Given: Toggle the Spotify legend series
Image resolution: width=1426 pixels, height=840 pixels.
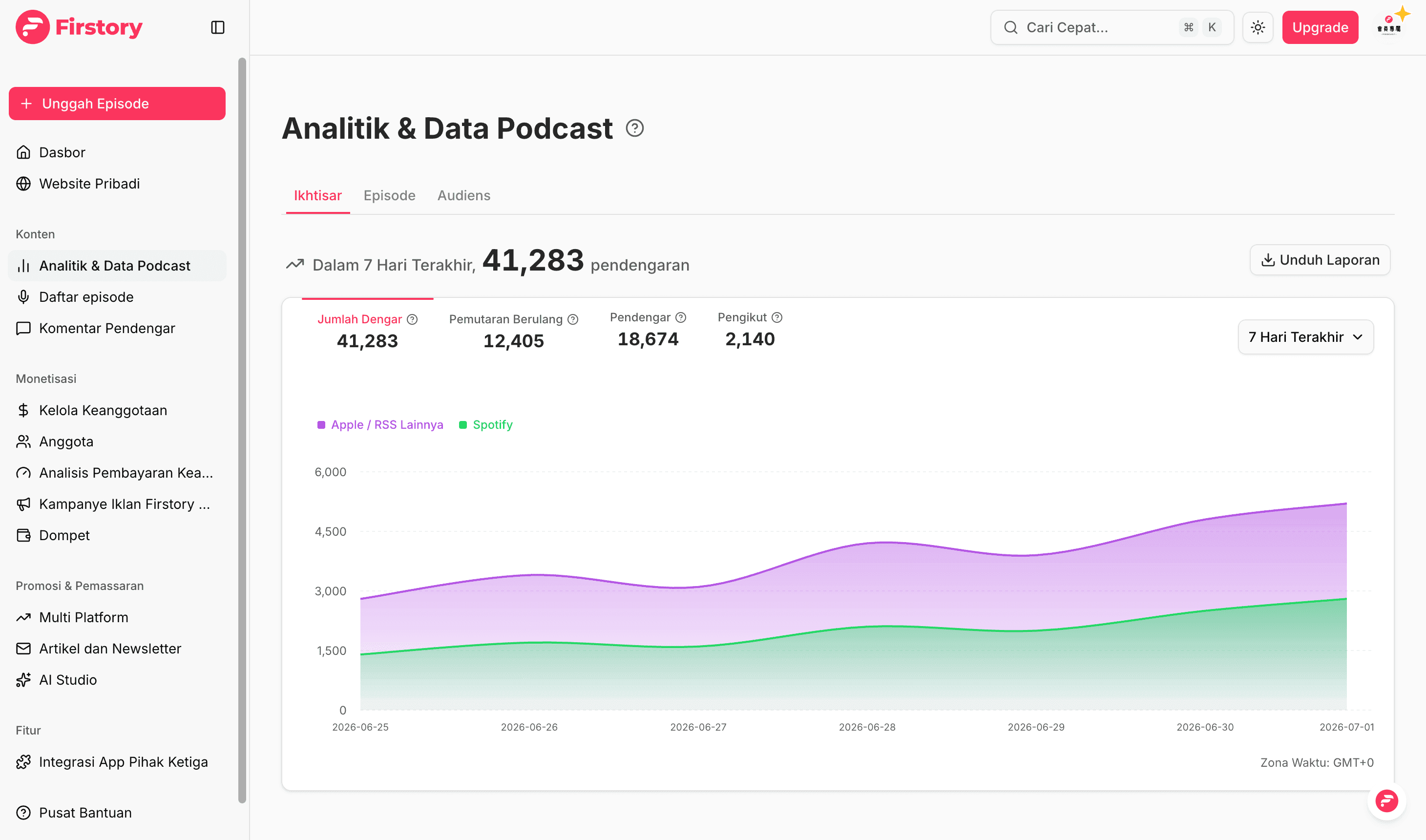Looking at the screenshot, I should pyautogui.click(x=485, y=424).
